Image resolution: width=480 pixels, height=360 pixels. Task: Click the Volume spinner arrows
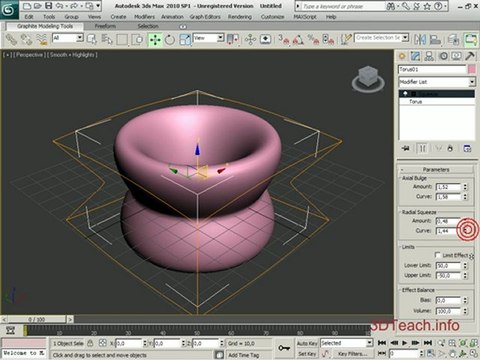click(465, 311)
